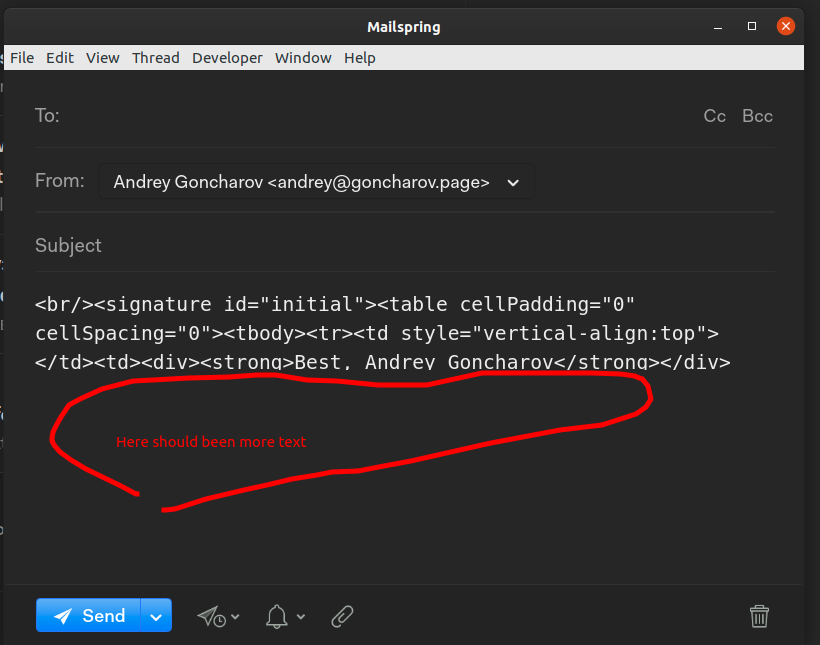Open reminder options chevron
The image size is (820, 645).
coord(299,618)
